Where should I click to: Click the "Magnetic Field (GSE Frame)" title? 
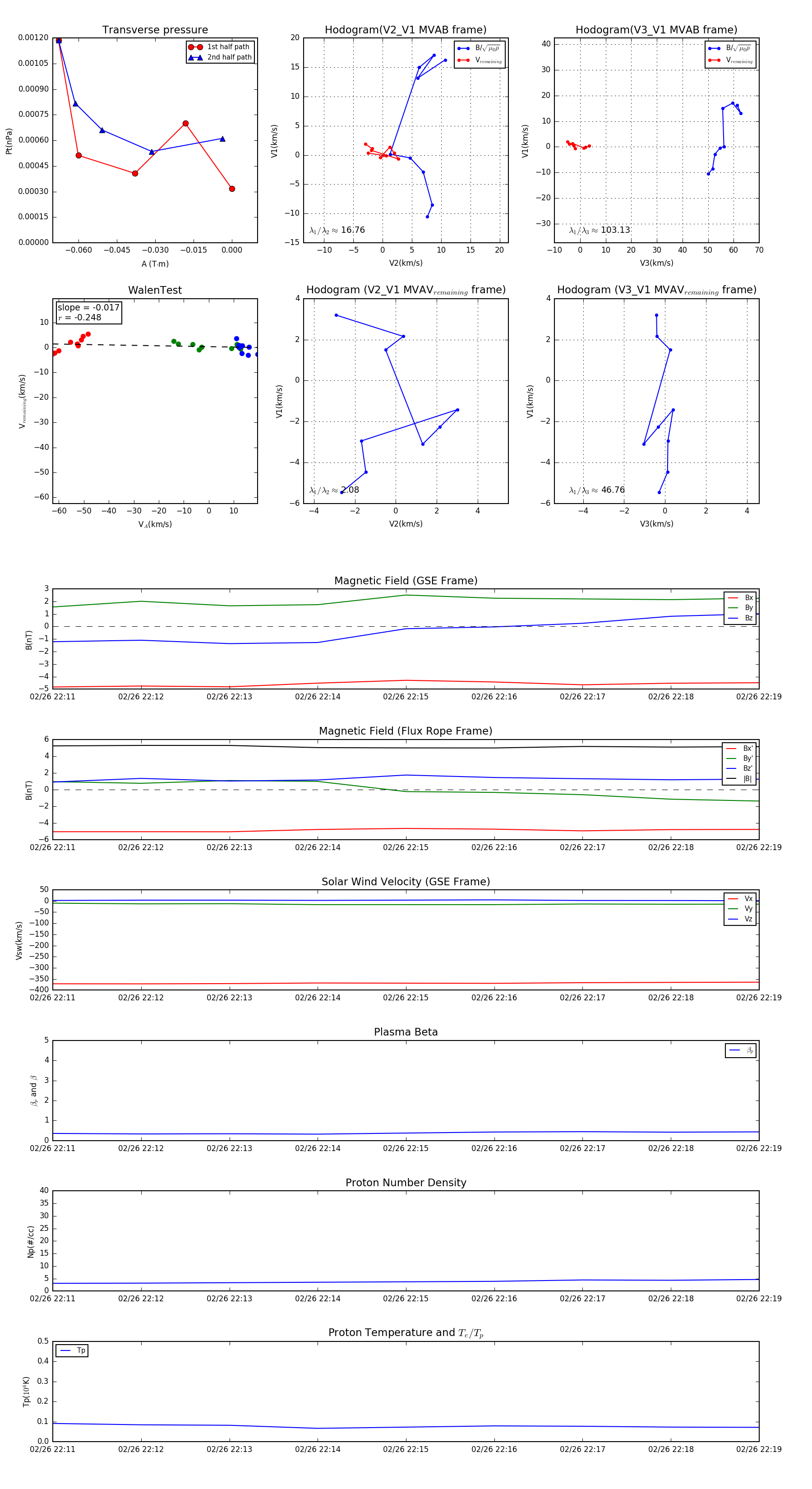[406, 581]
